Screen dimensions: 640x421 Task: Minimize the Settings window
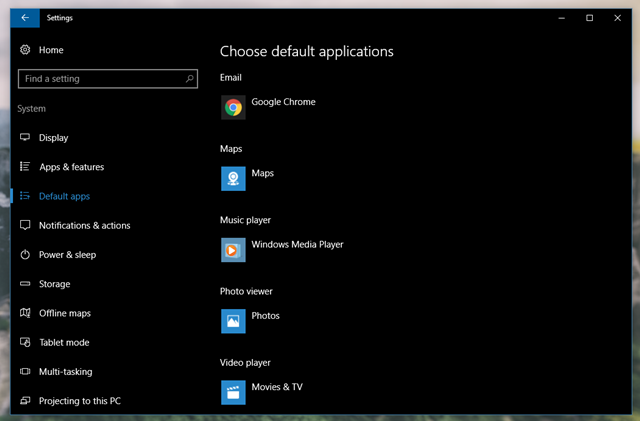point(562,18)
